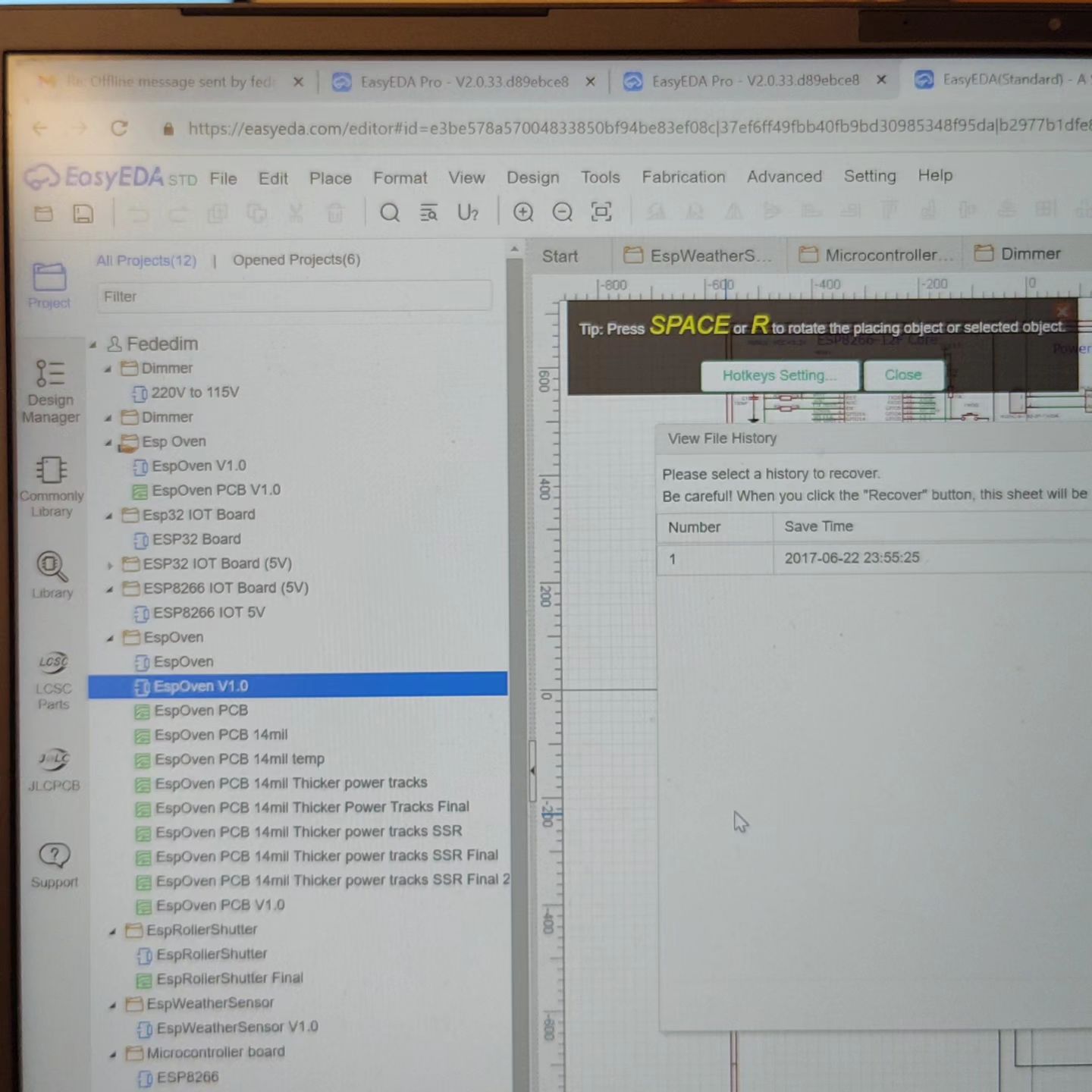The width and height of the screenshot is (1092, 1092).
Task: Click the browser back arrow
Action: click(x=39, y=129)
